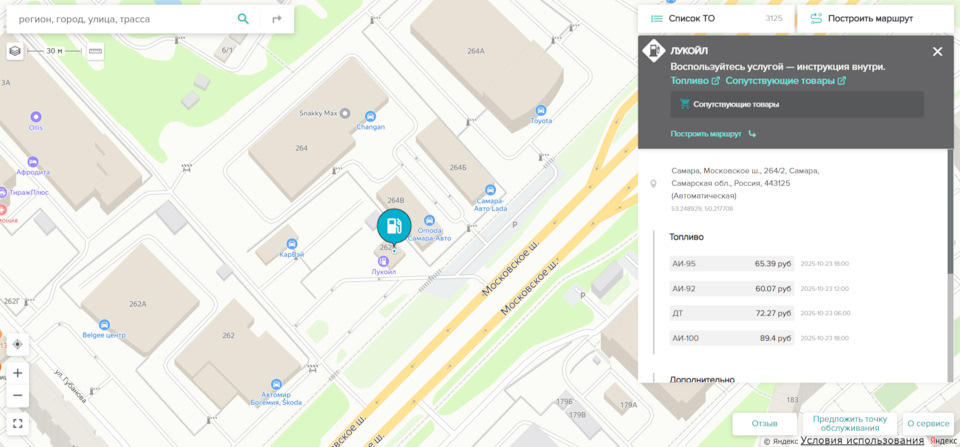Zoom out with the minus button

point(17,396)
